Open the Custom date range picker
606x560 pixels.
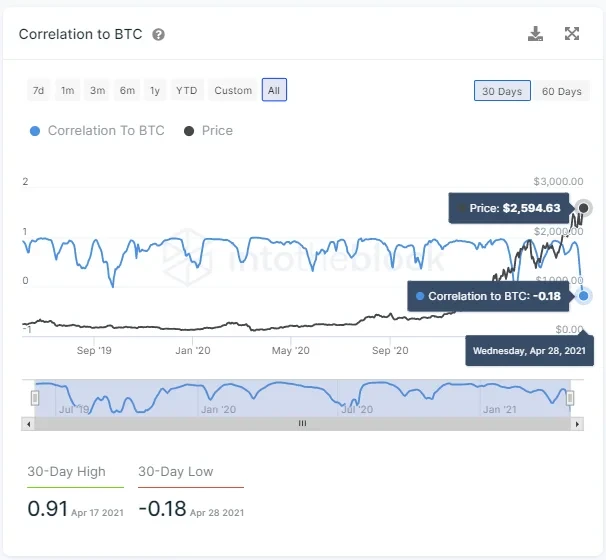[x=233, y=90]
